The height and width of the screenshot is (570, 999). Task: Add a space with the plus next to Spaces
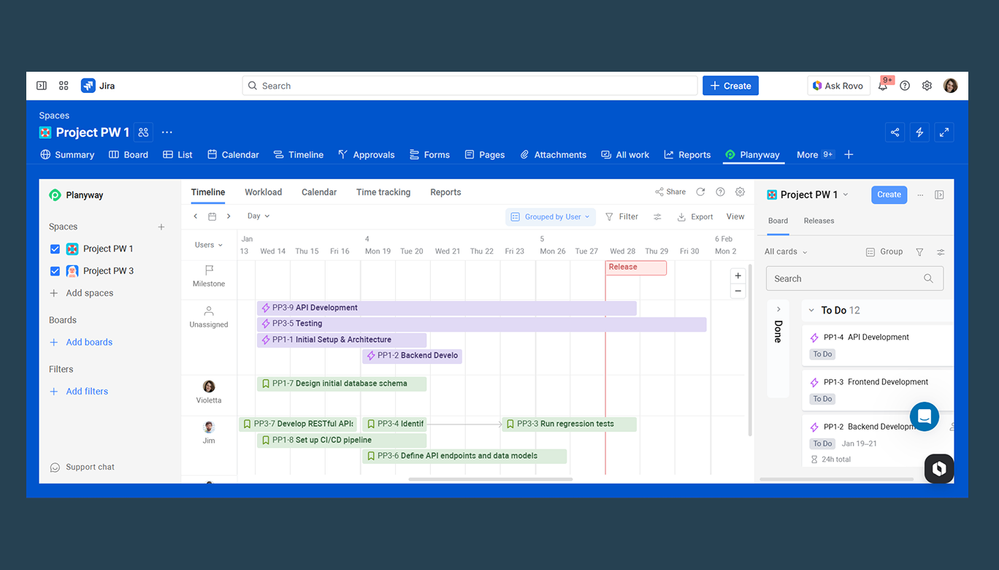[x=161, y=227]
